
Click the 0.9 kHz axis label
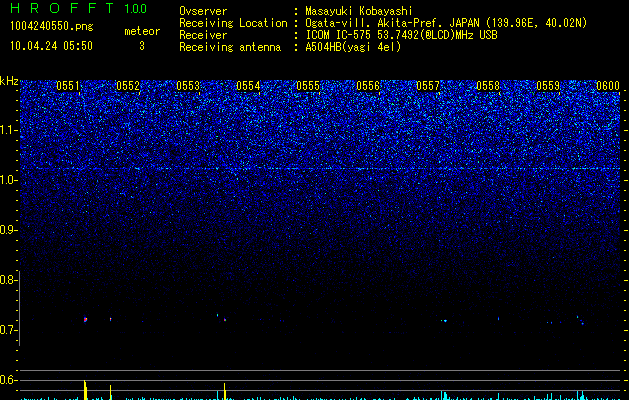(x=8, y=230)
